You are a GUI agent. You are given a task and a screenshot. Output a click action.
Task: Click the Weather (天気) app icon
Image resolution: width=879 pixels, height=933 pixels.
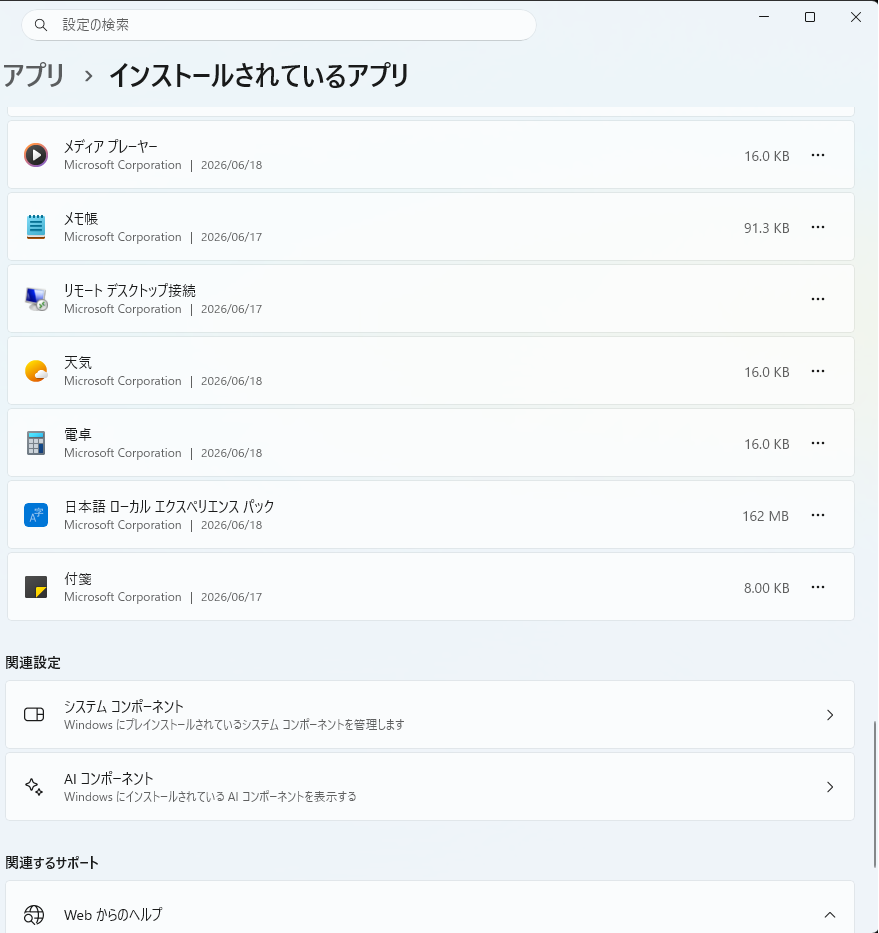[x=36, y=371]
